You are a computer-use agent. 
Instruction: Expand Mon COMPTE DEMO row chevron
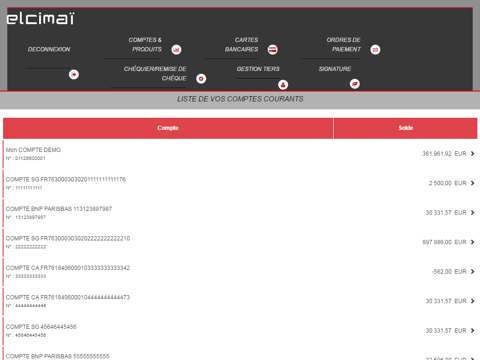472,154
